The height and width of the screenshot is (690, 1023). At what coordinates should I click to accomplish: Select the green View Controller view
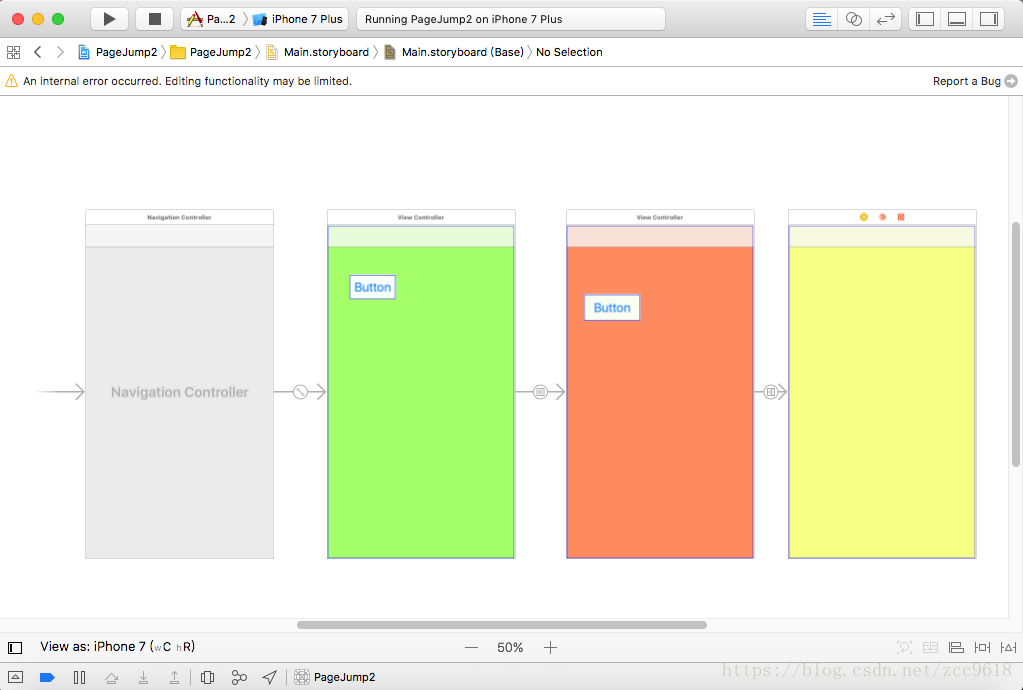tap(421, 402)
